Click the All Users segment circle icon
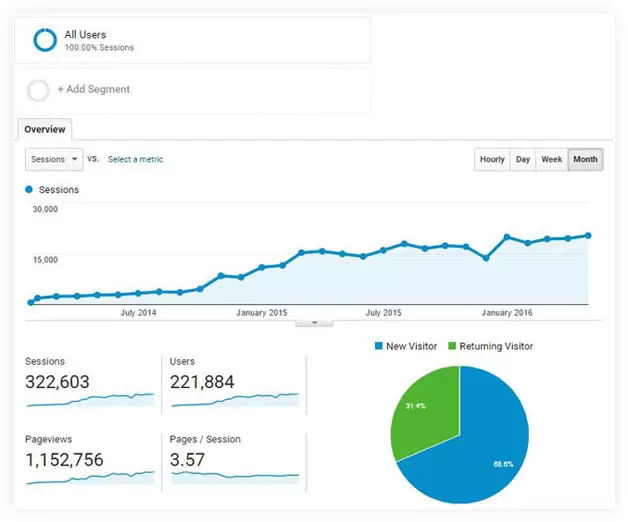This screenshot has width=628, height=522. 44,40
